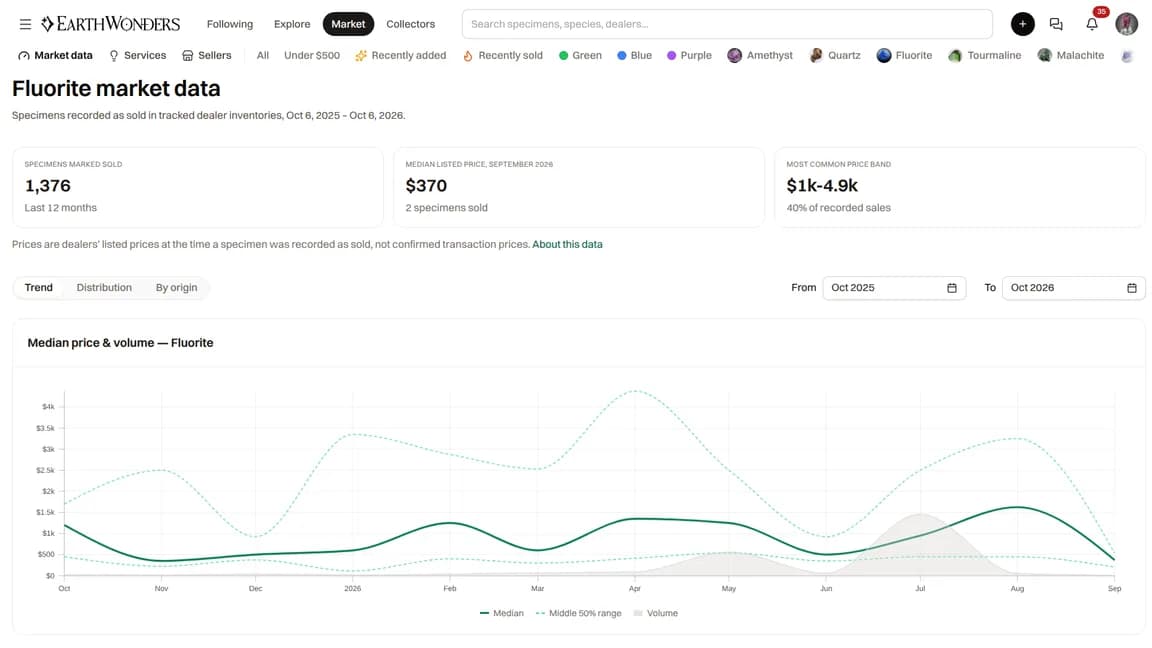Go to the Following page
The height and width of the screenshot is (648, 1152).
230,24
